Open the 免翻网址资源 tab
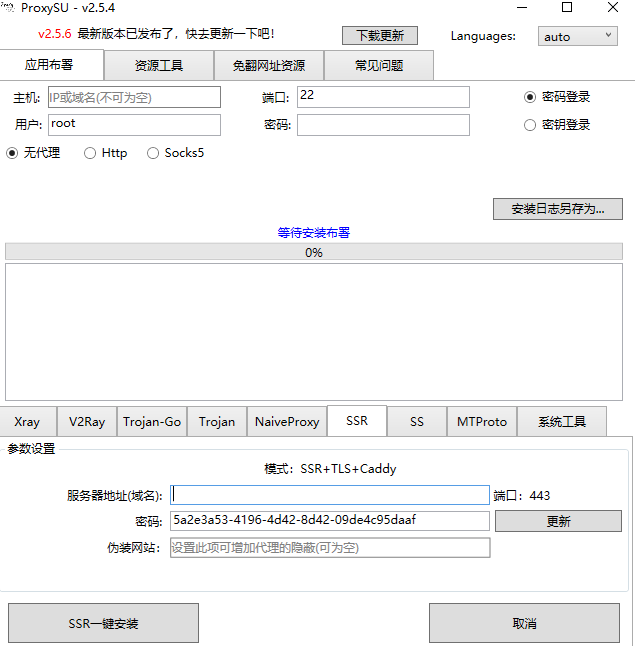This screenshot has width=635, height=646. (268, 66)
